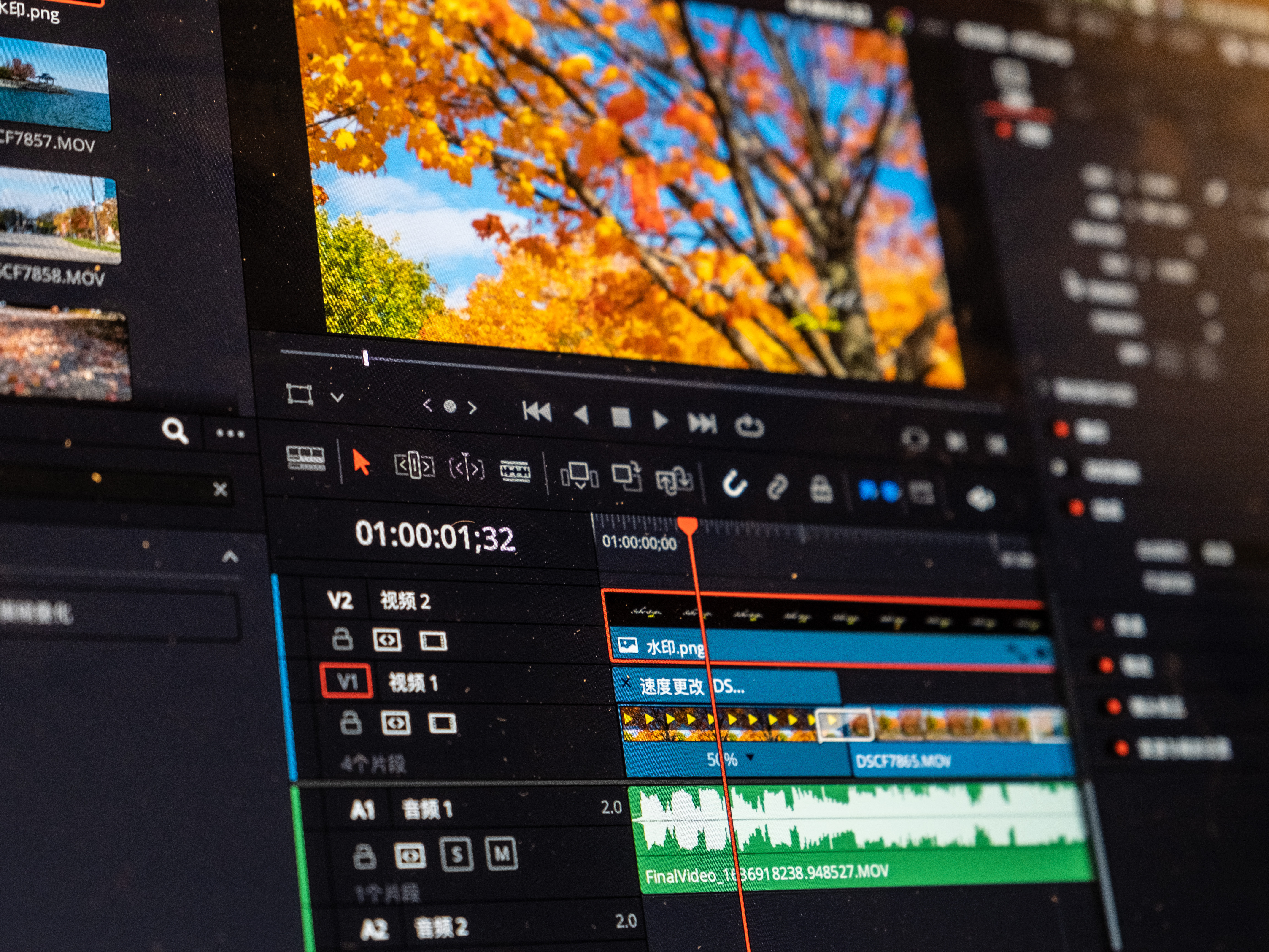
Task: Click the A2 audio track label
Action: pos(375,930)
